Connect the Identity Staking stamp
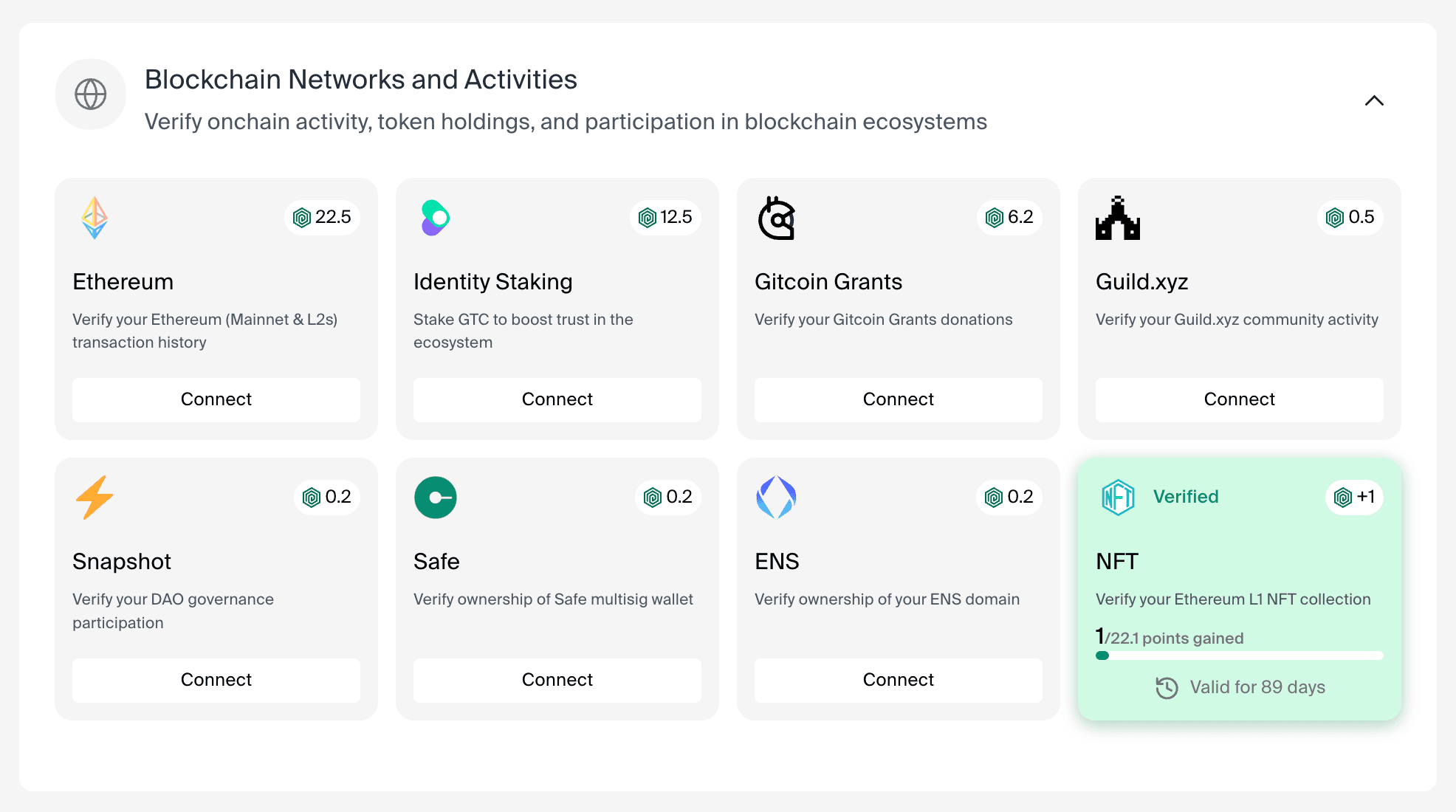 [557, 399]
